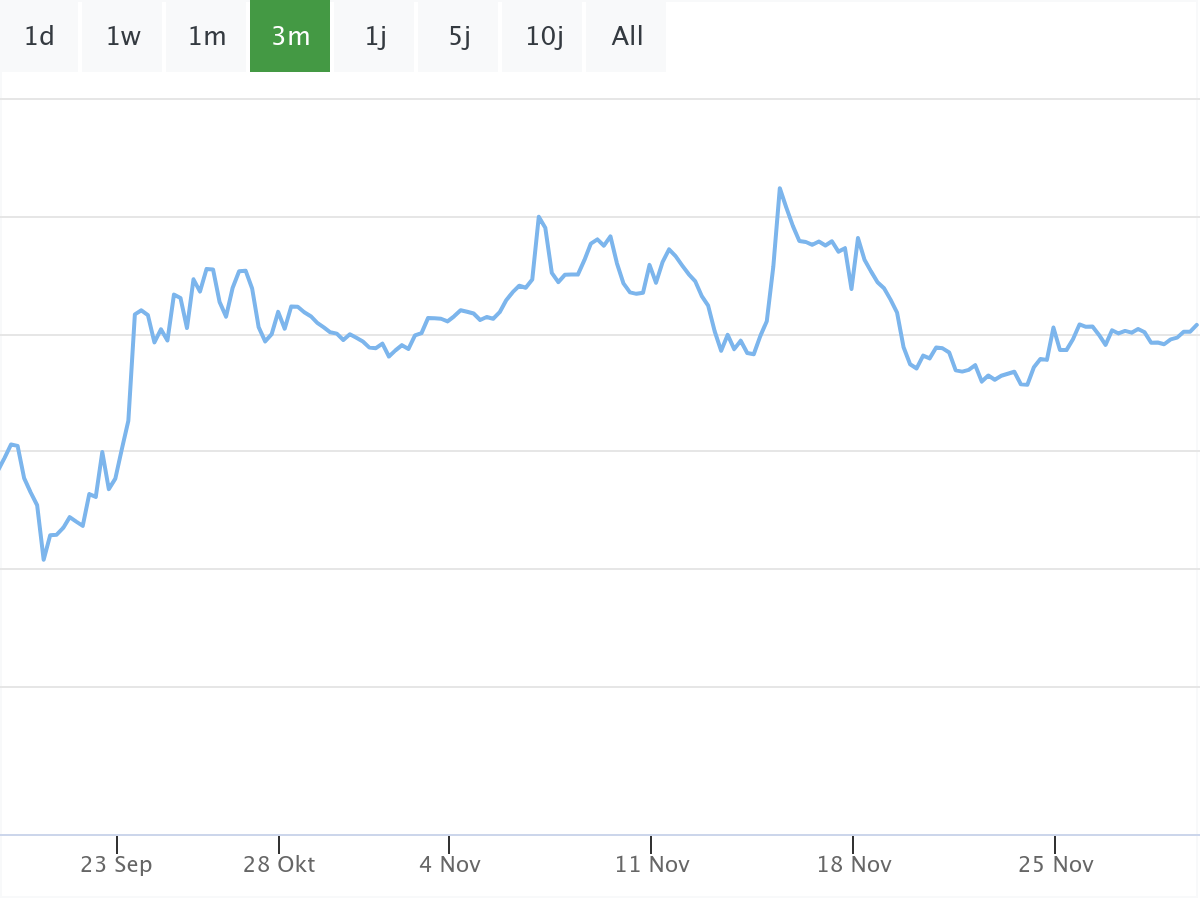Click the latest data point at the line's right end

(x=1197, y=324)
